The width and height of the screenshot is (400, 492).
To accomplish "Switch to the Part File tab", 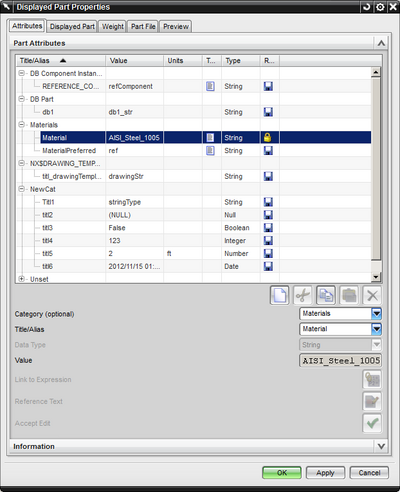I will (143, 26).
